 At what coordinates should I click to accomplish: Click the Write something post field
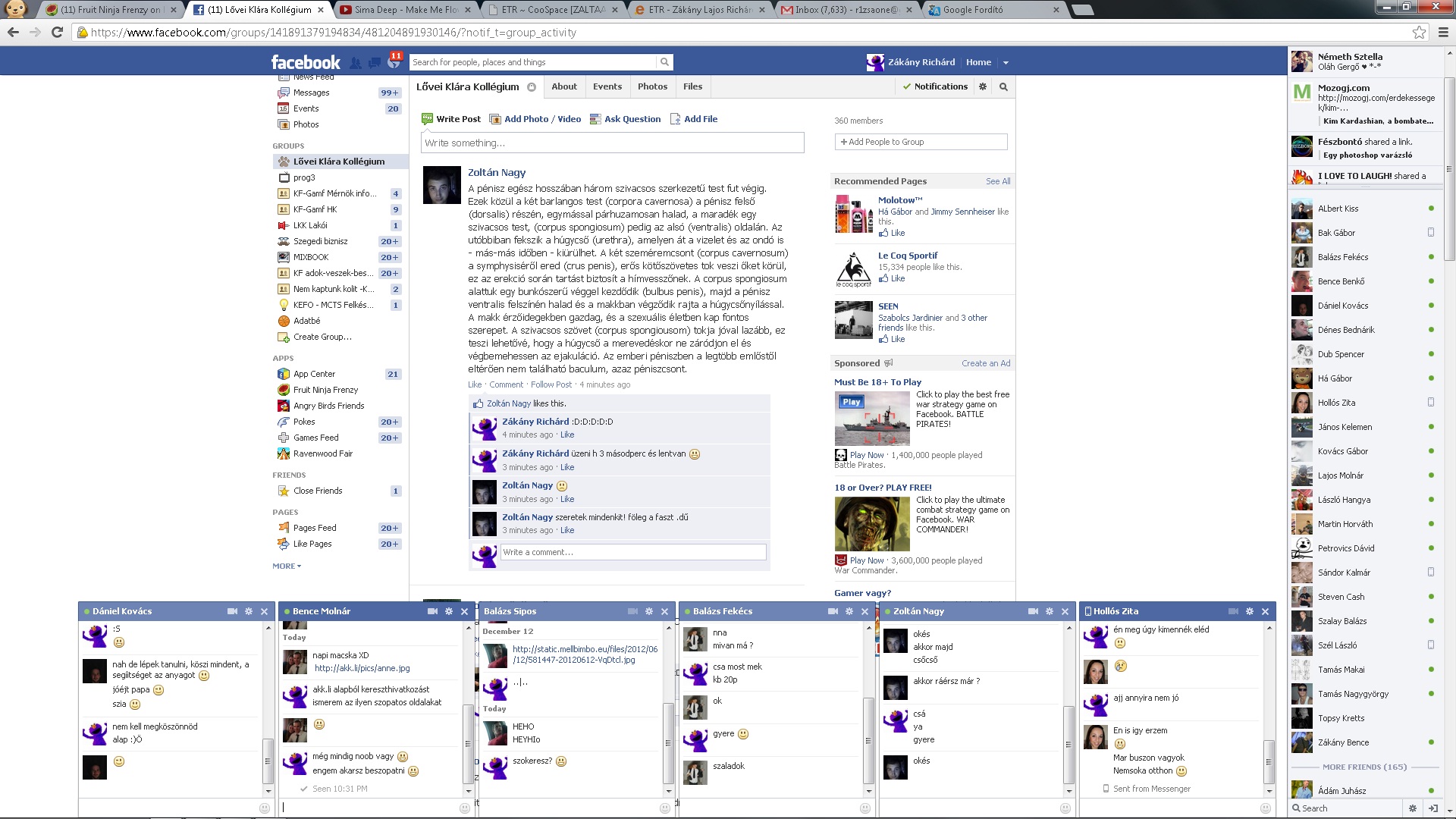click(612, 143)
